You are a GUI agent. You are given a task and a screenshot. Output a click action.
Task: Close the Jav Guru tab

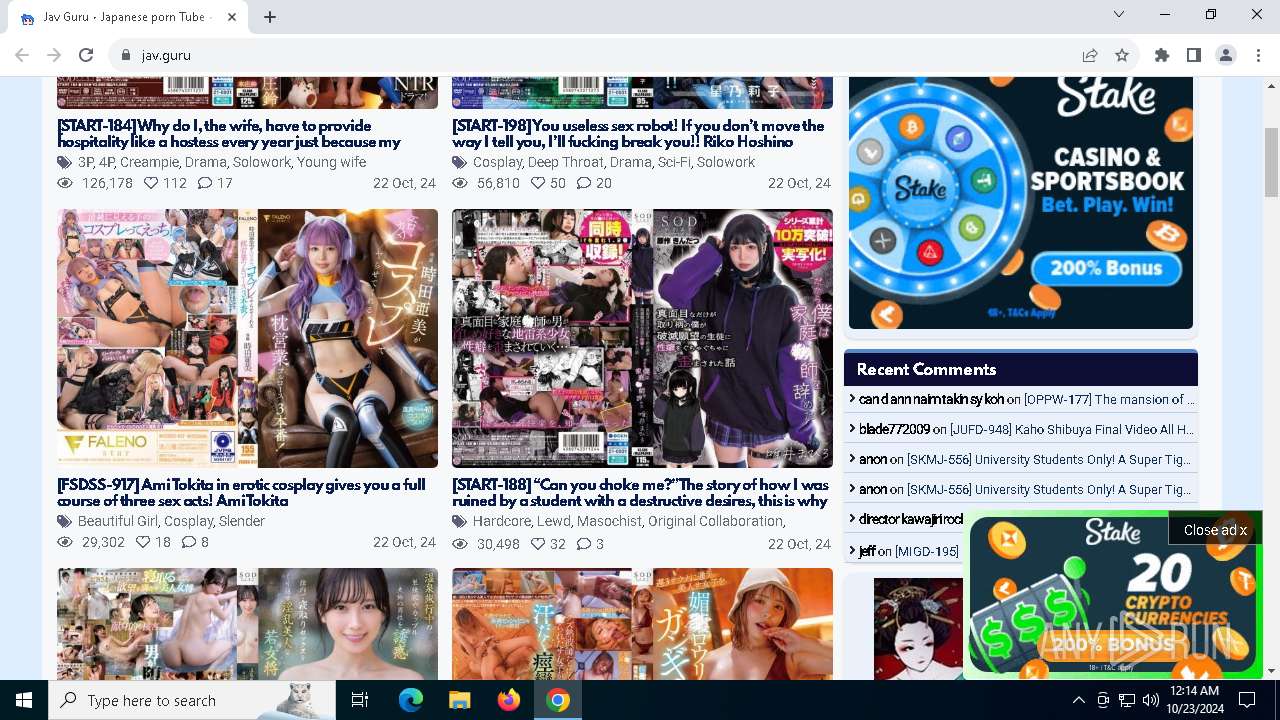pyautogui.click(x=232, y=17)
